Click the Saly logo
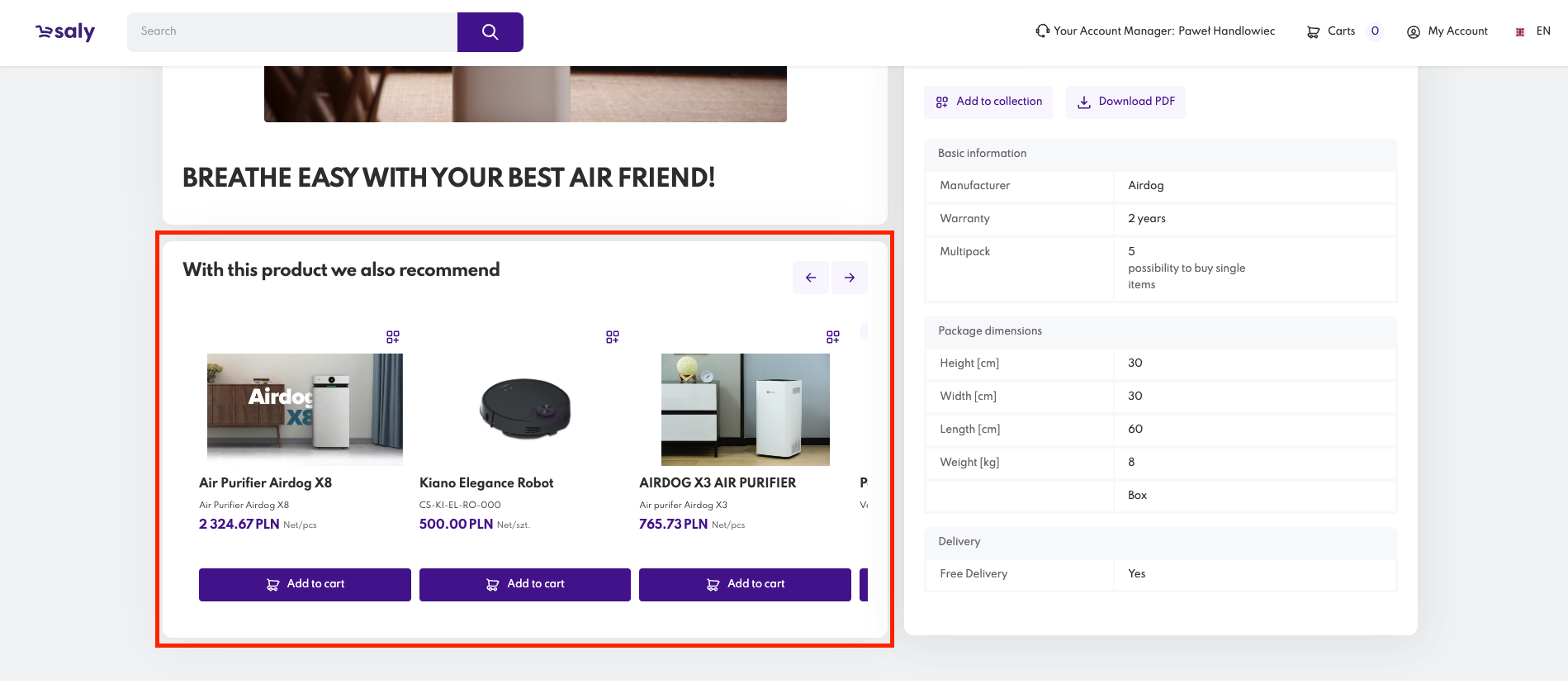This screenshot has width=1568, height=684. point(65,32)
